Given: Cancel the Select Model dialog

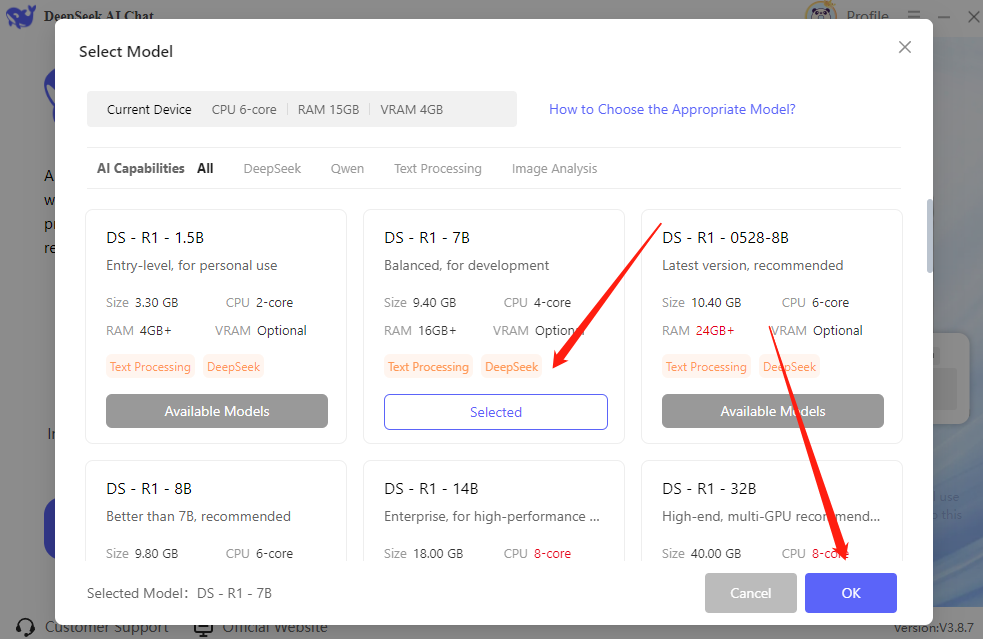Looking at the screenshot, I should click(750, 593).
